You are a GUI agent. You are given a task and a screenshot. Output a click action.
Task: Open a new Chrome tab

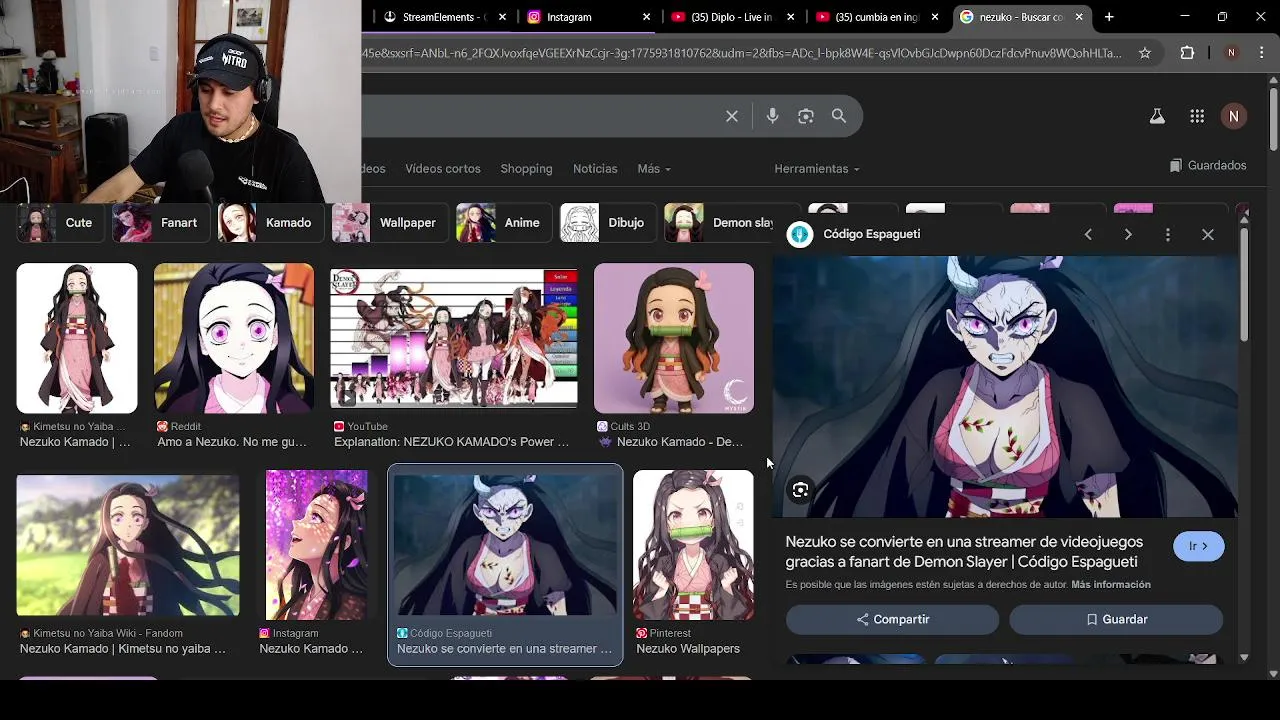tap(1109, 17)
